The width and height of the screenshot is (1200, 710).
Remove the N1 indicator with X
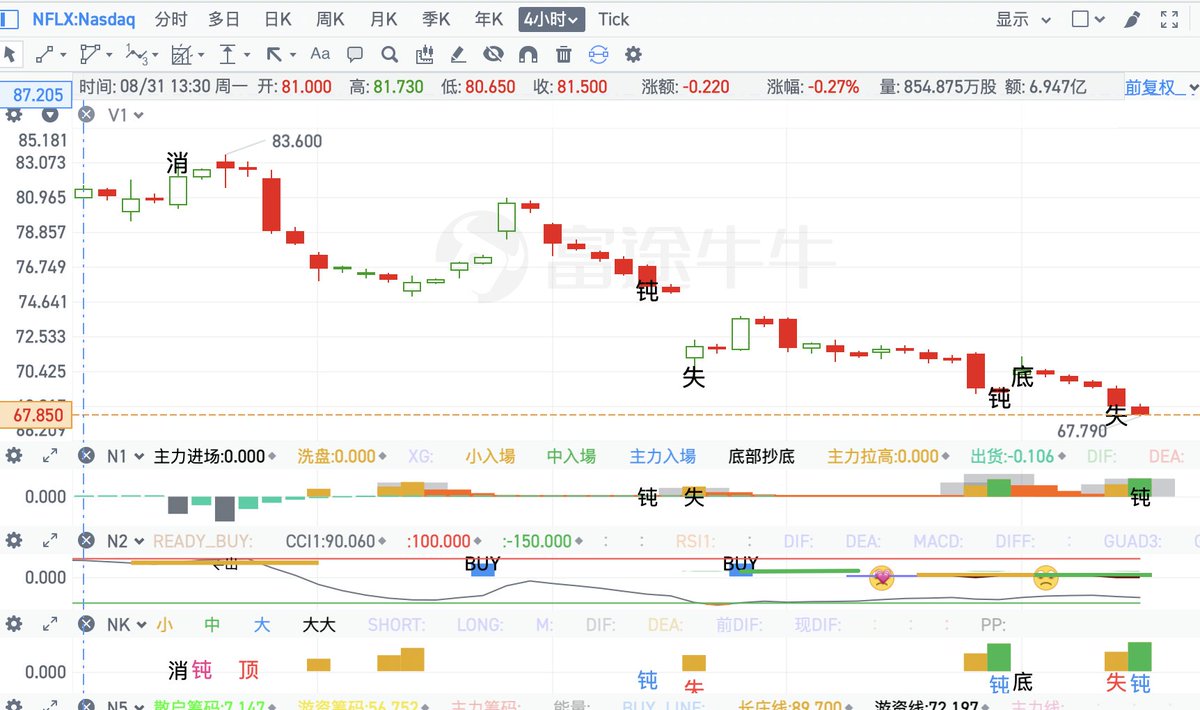click(86, 456)
